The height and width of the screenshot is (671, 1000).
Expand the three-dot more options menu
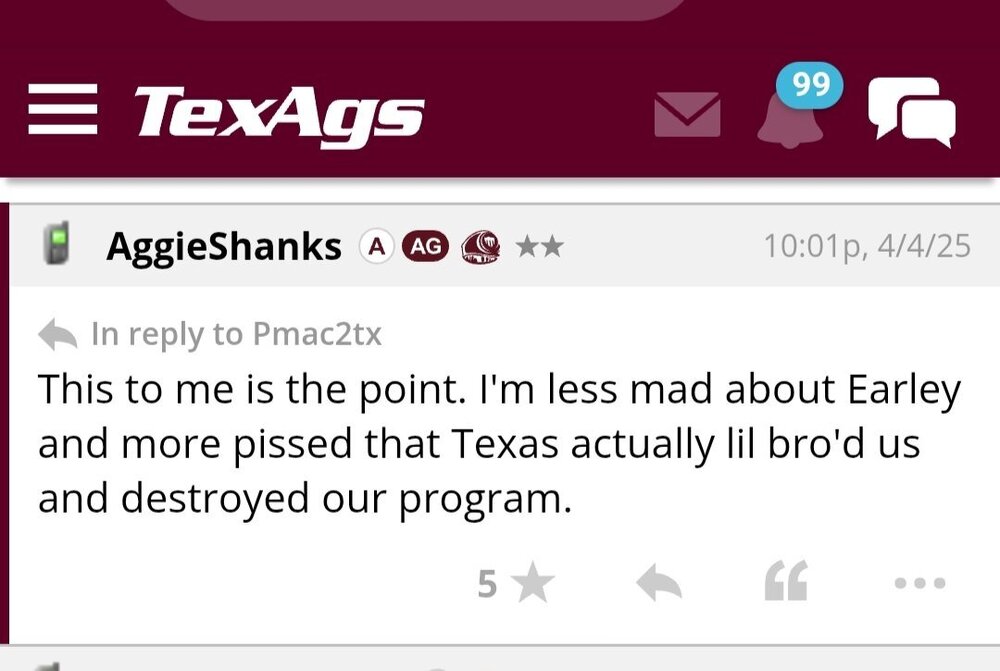coord(920,583)
